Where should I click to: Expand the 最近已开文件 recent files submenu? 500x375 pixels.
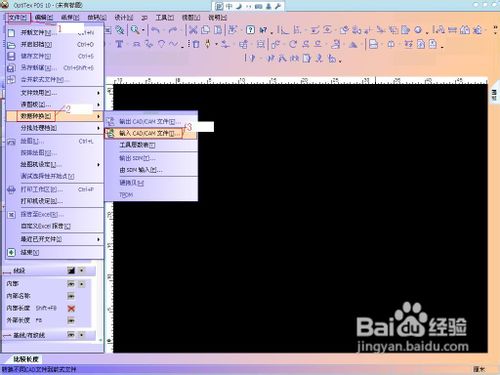[x=55, y=239]
